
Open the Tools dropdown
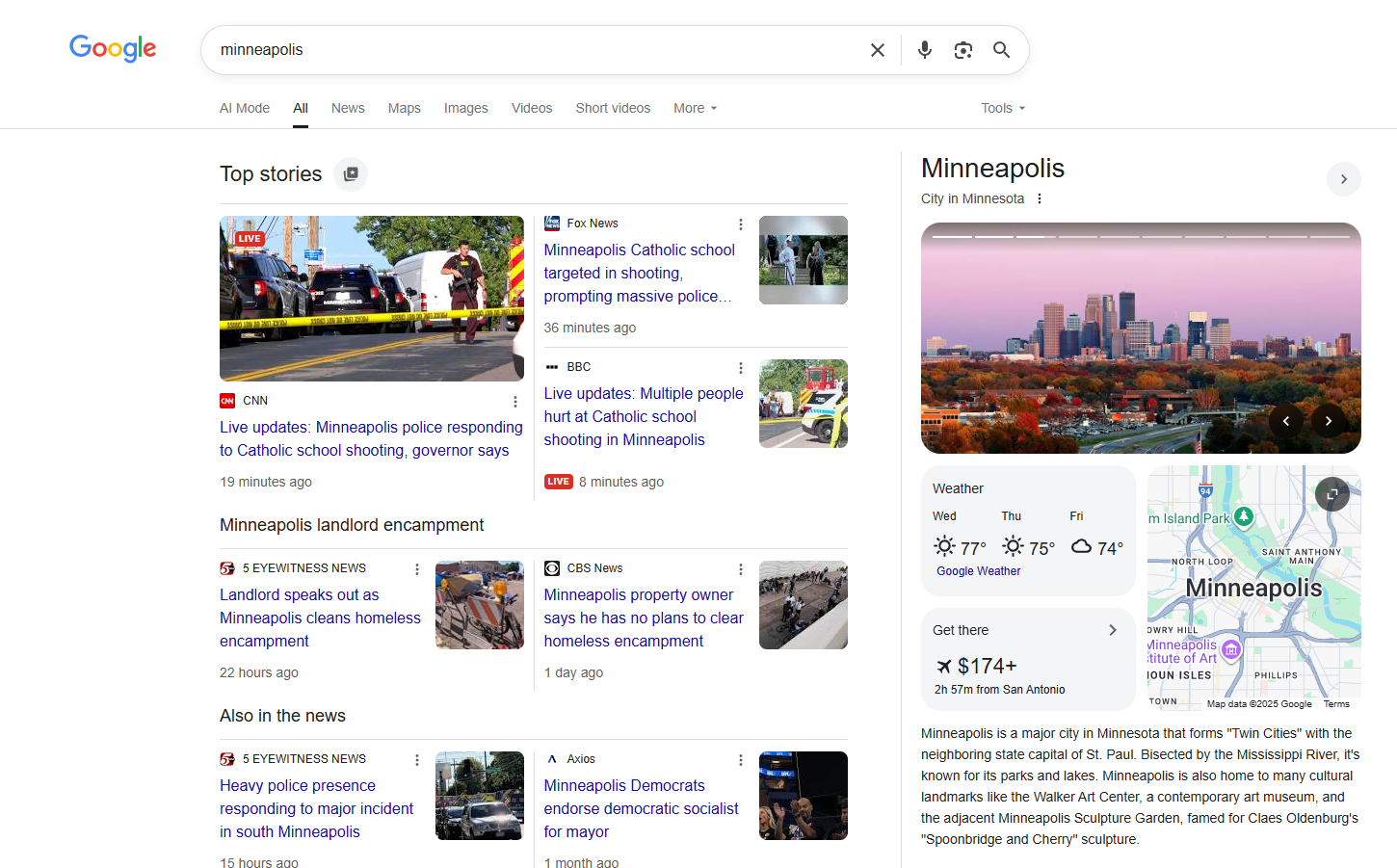pyautogui.click(x=1003, y=108)
